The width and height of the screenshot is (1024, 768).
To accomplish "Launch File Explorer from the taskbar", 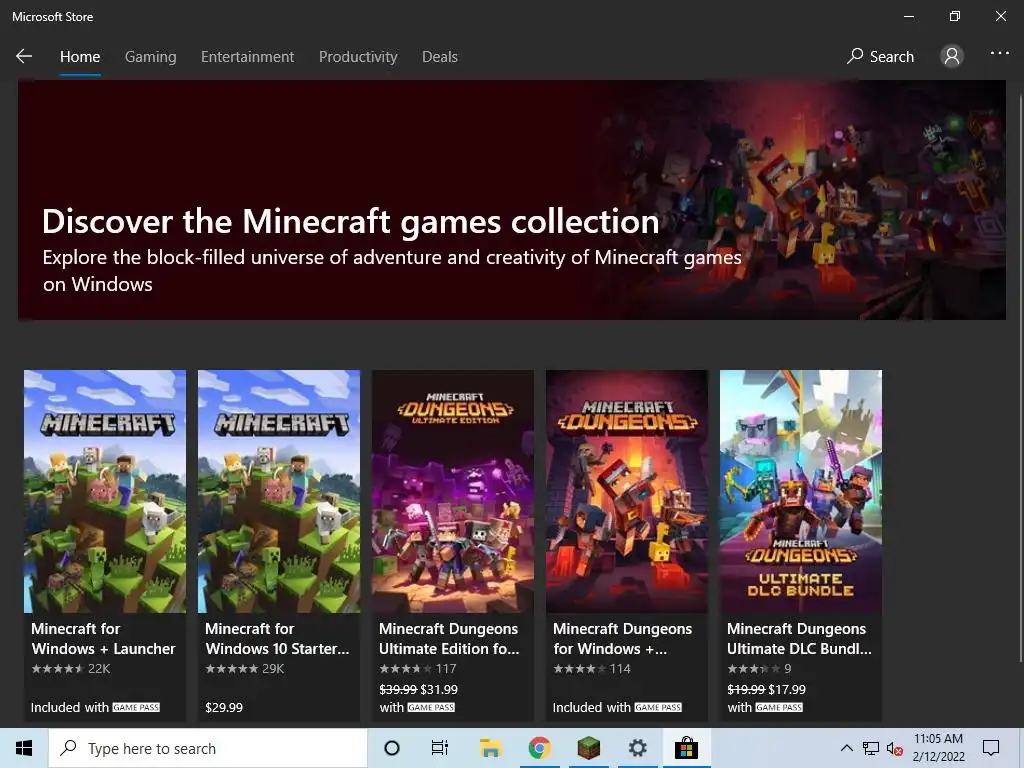I will click(490, 748).
